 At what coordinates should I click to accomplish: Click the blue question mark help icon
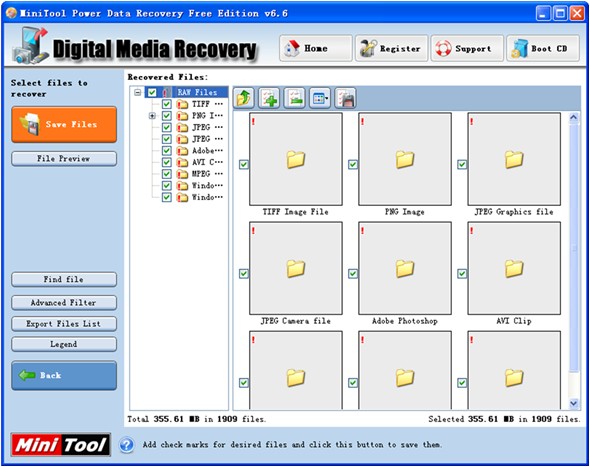[126, 445]
